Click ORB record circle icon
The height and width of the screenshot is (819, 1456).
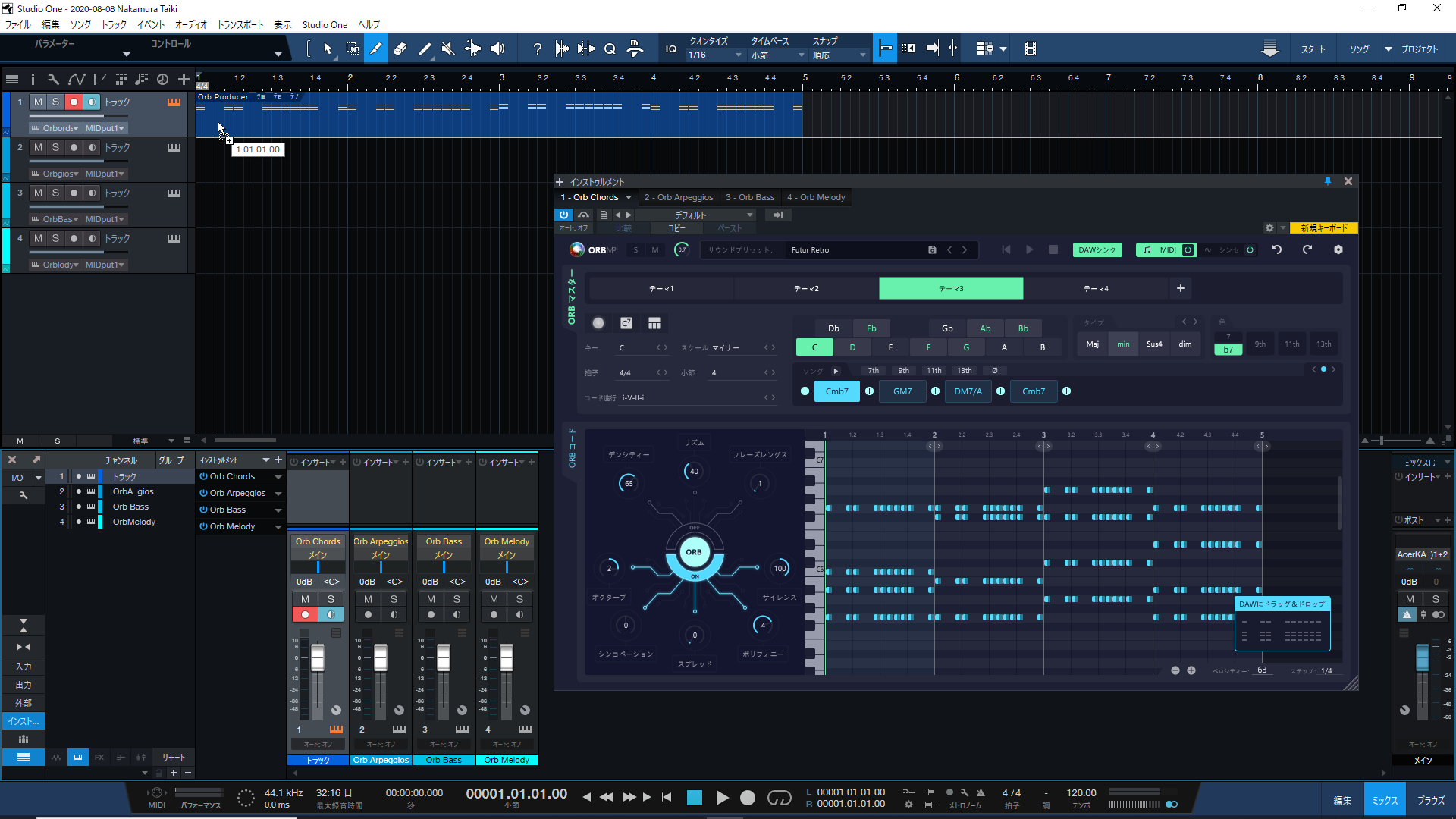coord(598,323)
